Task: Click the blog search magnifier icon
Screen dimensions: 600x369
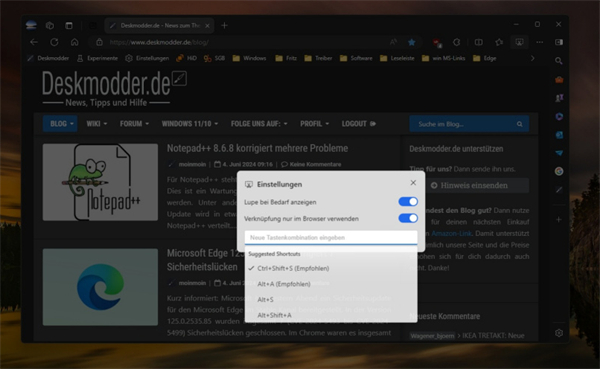Action: (x=519, y=124)
